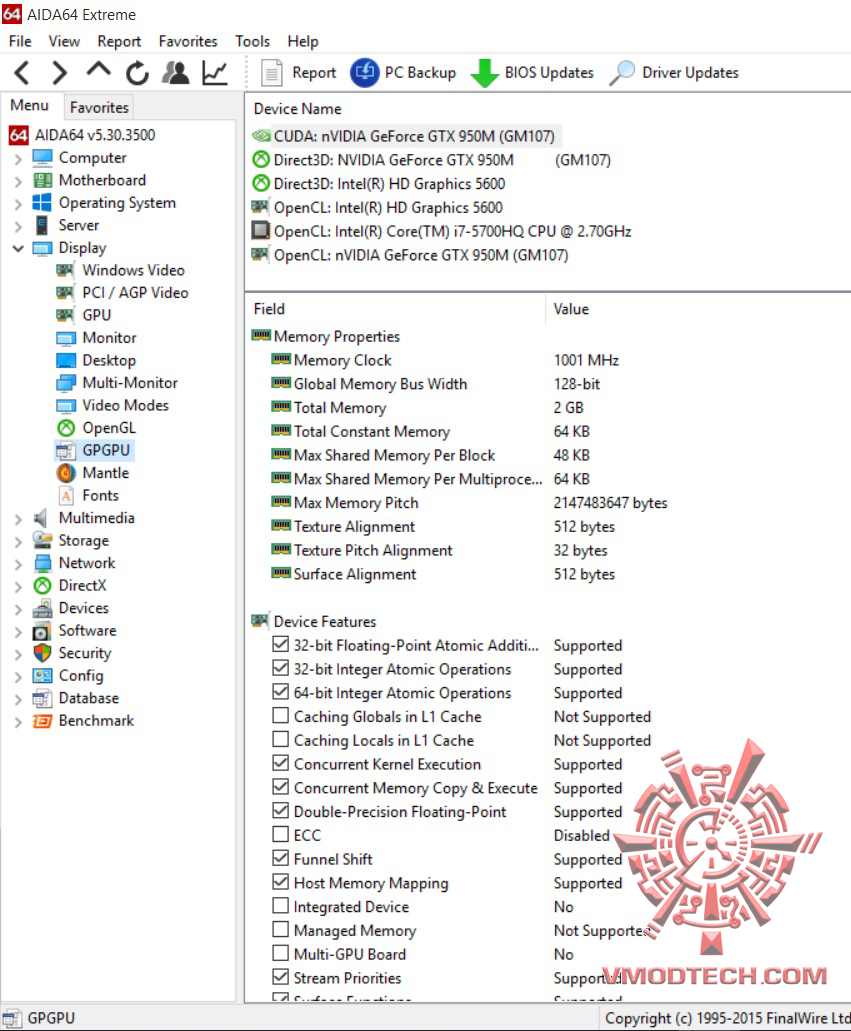Screen dimensions: 851x1031
Task: Select the GPU tree item icon
Action: click(x=65, y=315)
